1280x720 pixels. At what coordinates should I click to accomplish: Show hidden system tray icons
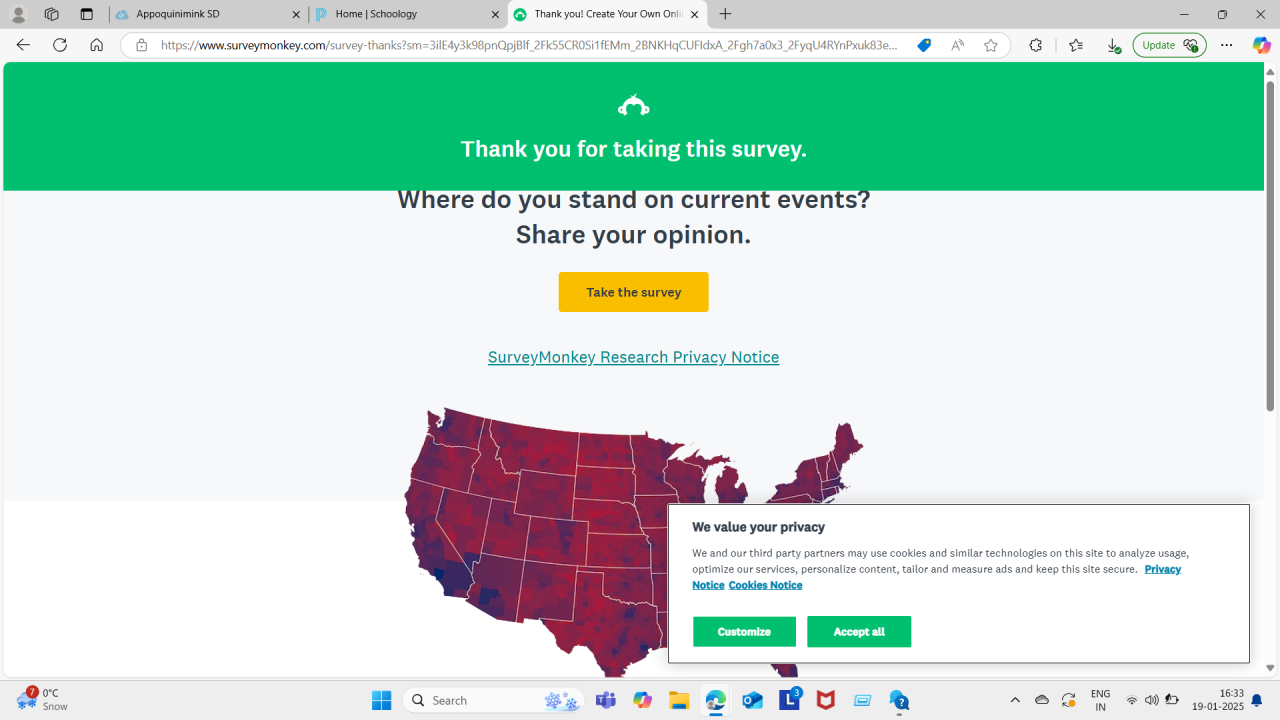pos(1014,700)
